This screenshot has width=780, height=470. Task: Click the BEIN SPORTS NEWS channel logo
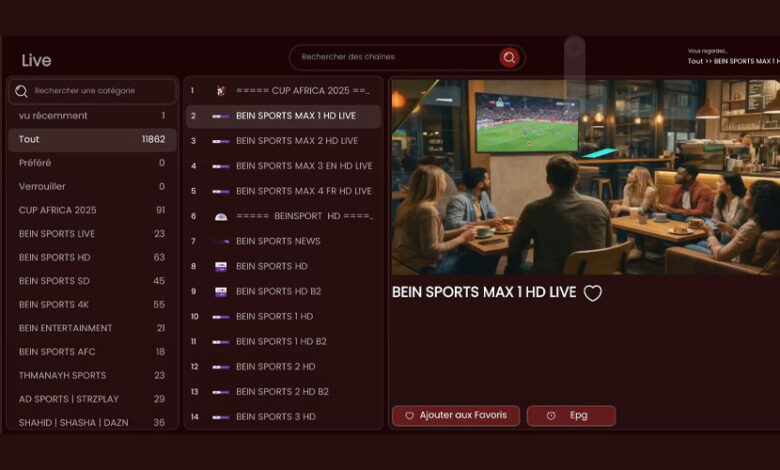point(221,241)
